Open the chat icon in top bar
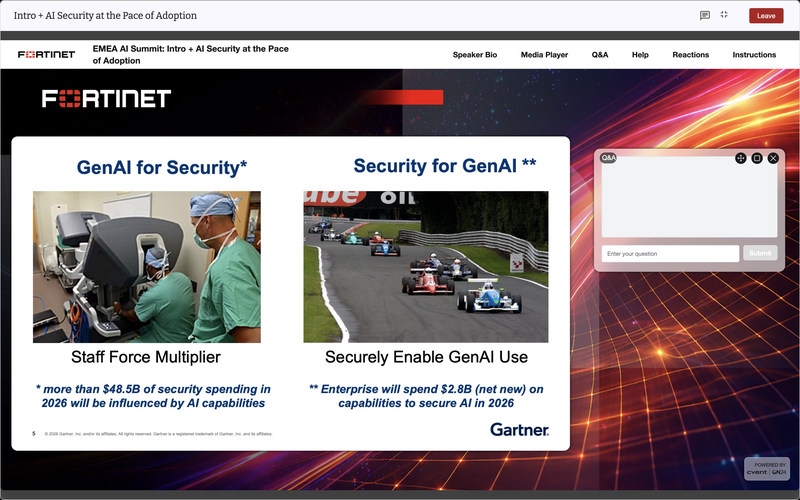The width and height of the screenshot is (800, 500). pyautogui.click(x=705, y=15)
